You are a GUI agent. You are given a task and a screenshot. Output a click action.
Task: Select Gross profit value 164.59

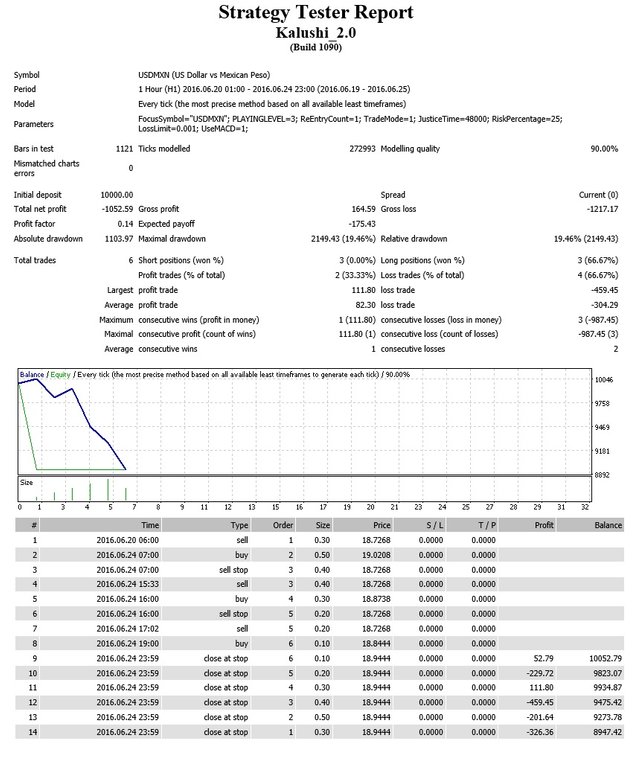(x=364, y=209)
